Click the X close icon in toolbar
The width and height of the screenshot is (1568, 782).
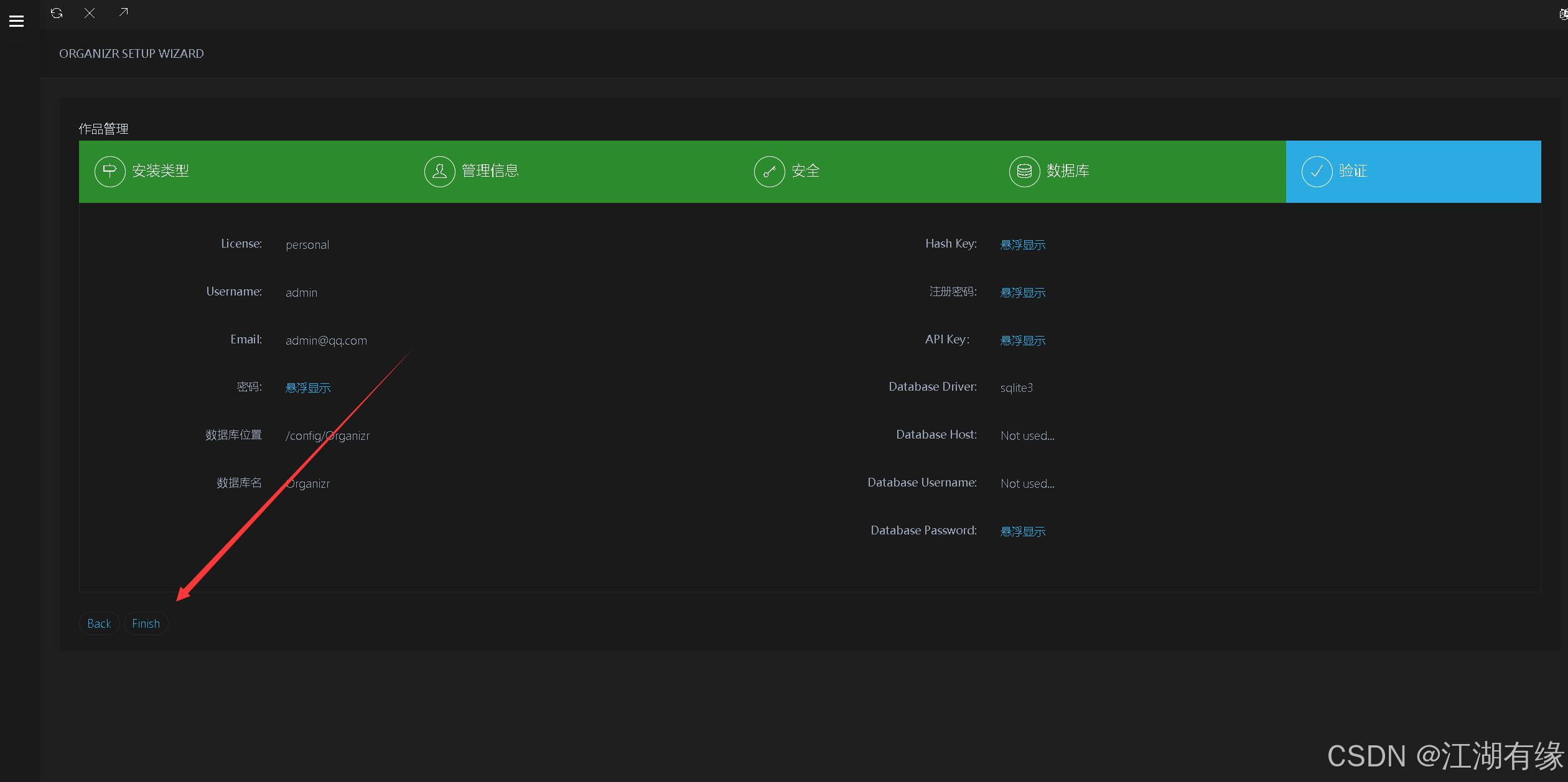[90, 13]
